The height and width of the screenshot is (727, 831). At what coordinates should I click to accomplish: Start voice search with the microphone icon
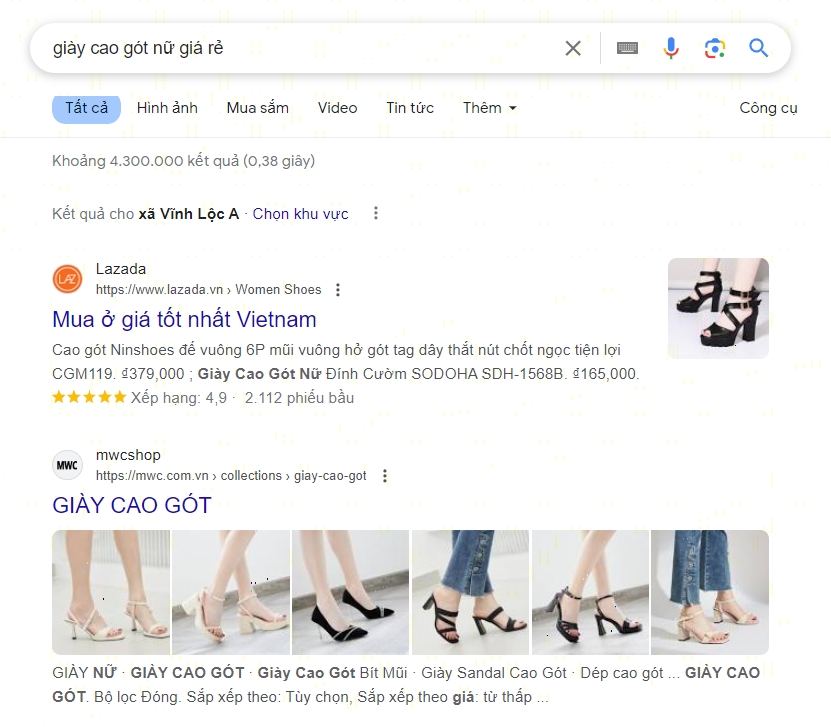pyautogui.click(x=671, y=48)
